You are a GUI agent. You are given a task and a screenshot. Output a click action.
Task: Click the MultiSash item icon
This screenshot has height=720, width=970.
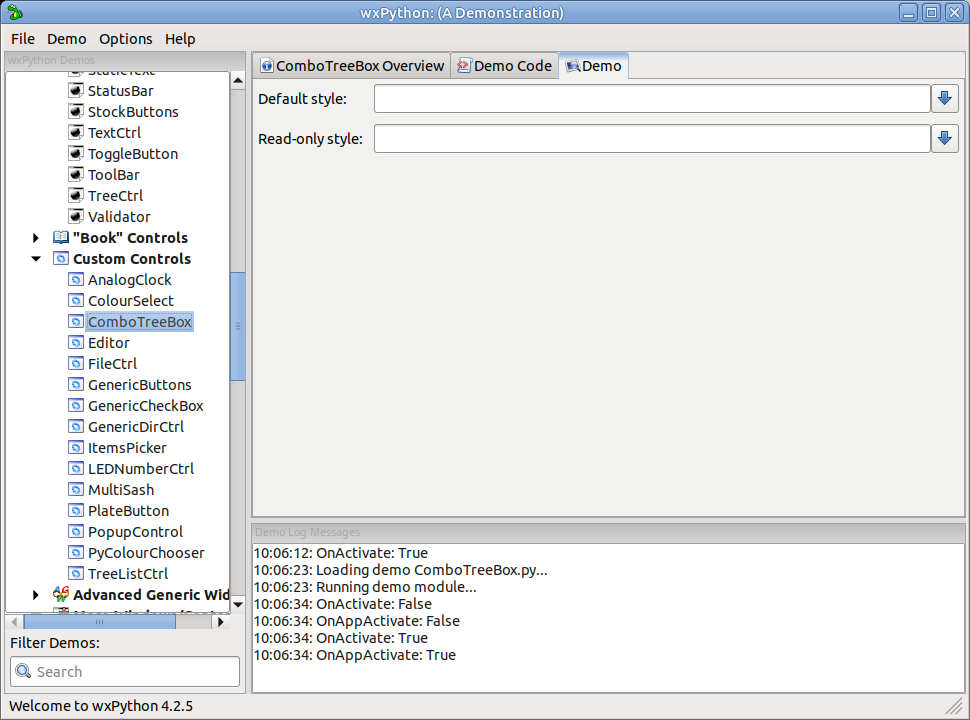tap(75, 490)
